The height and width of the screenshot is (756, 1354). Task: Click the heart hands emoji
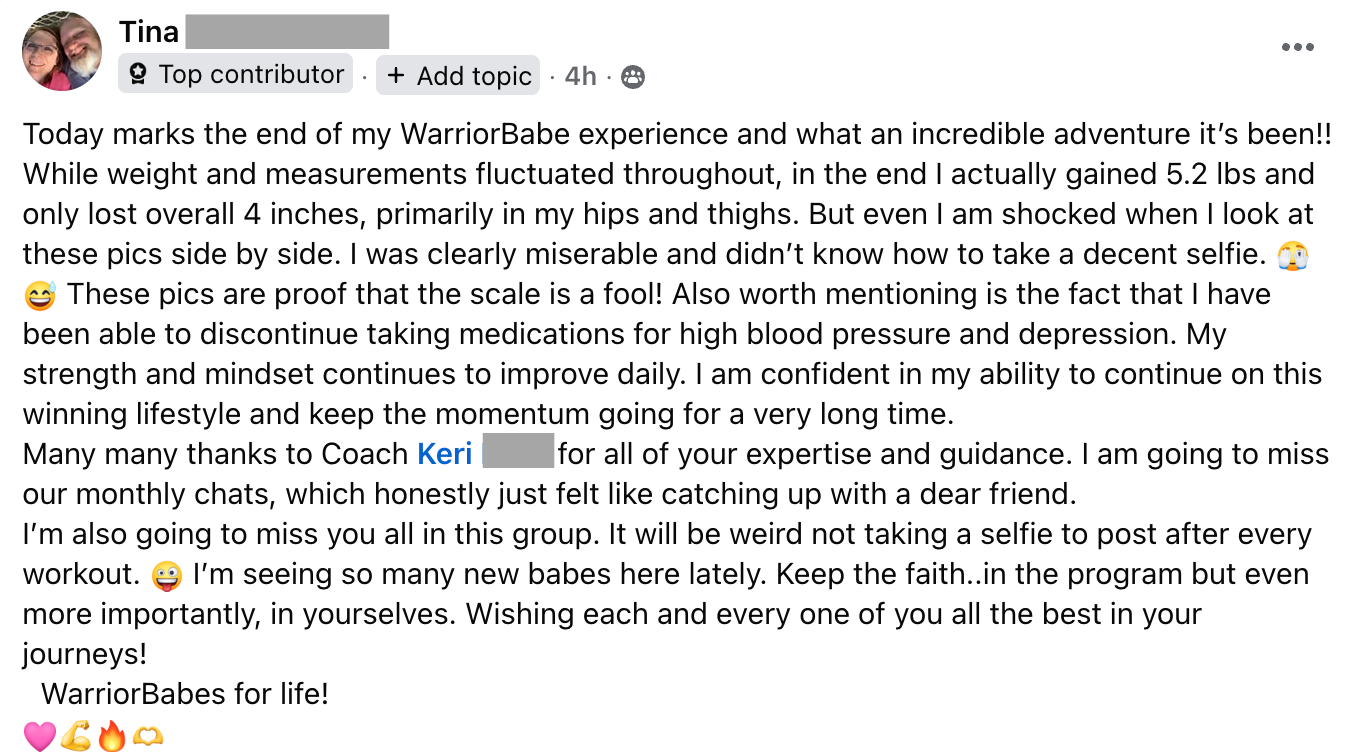pos(148,736)
